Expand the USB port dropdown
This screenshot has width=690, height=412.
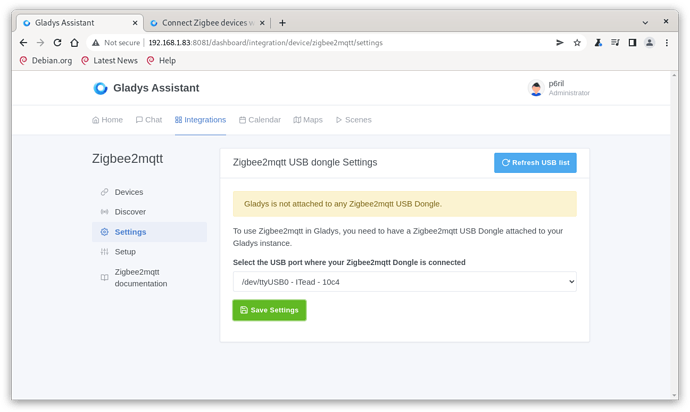click(404, 282)
